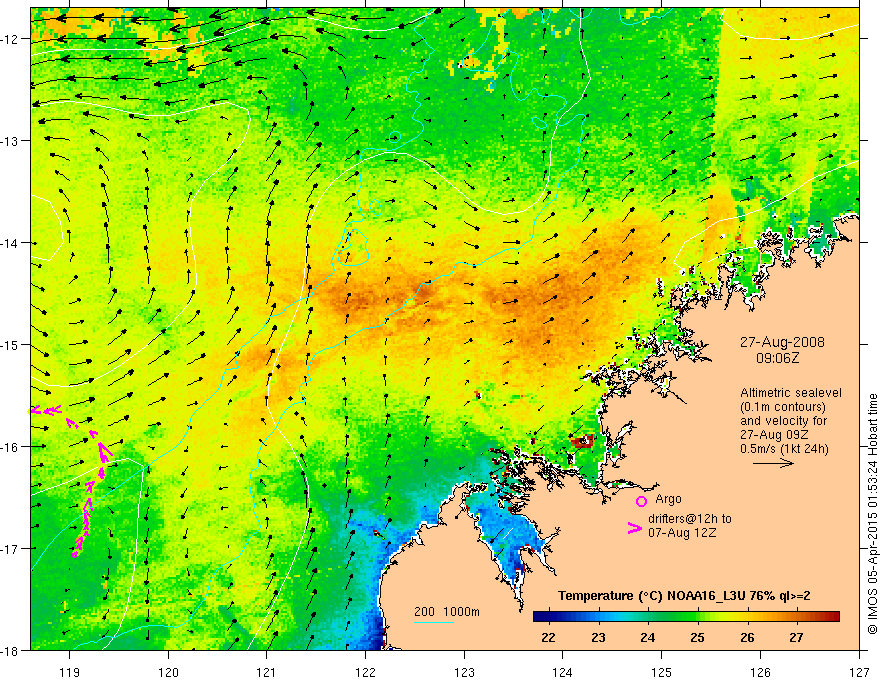Click the longitude axis label "127"
Viewport: 880px width, 680px height.
[859, 672]
